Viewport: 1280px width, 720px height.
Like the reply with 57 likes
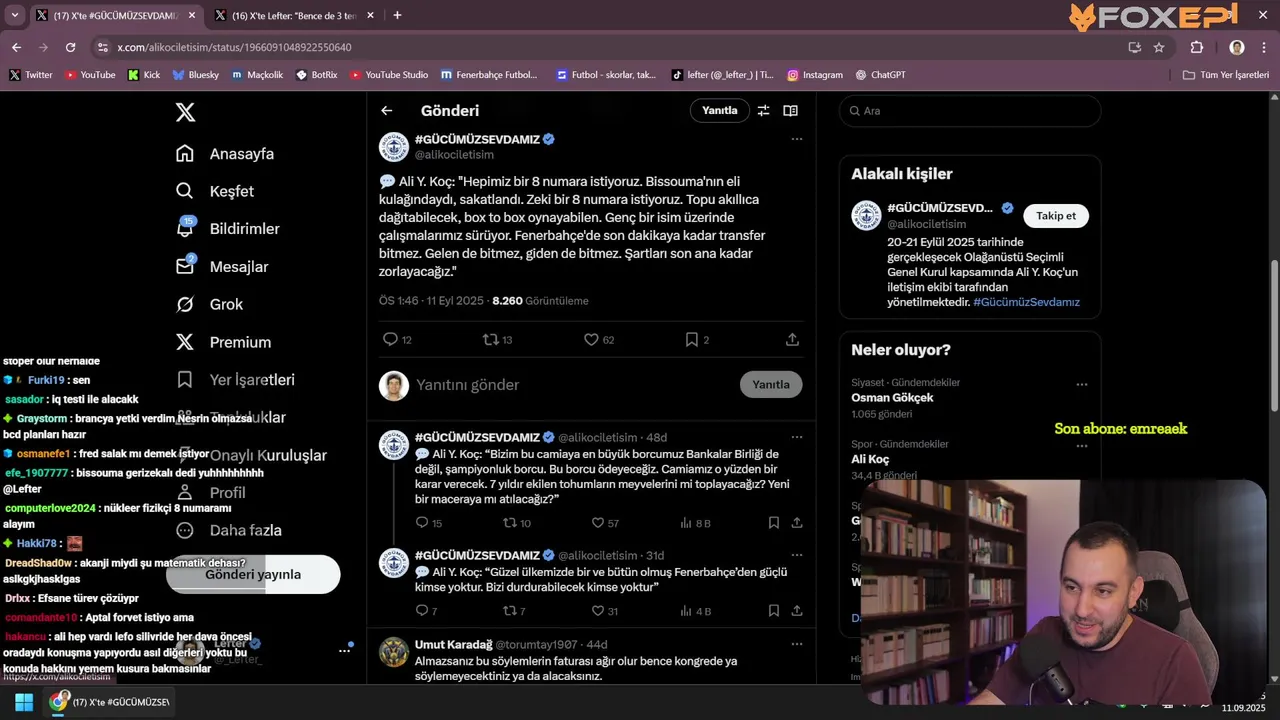click(x=605, y=523)
